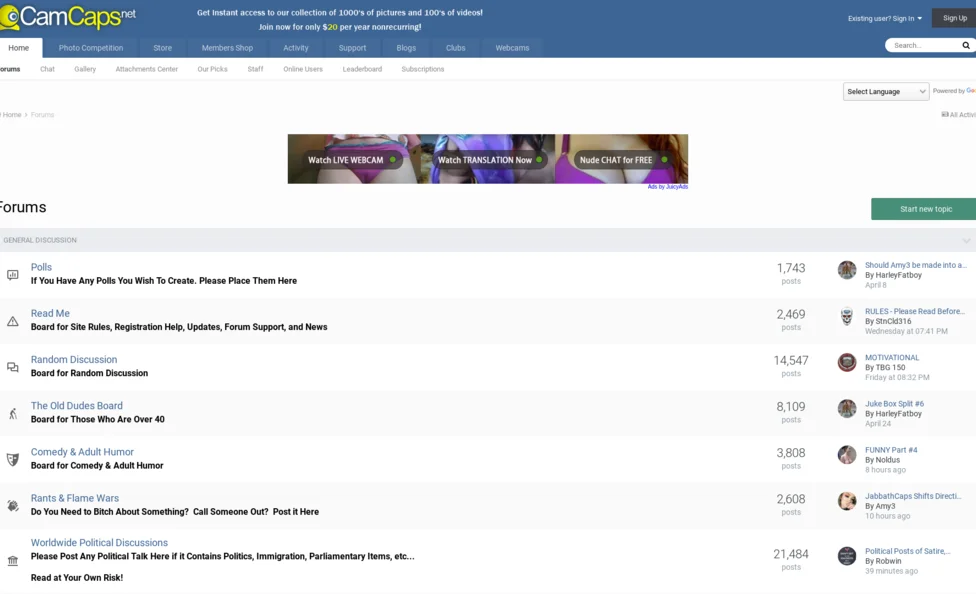
Task: Collapse the General Discussion category
Action: pyautogui.click(x=966, y=241)
